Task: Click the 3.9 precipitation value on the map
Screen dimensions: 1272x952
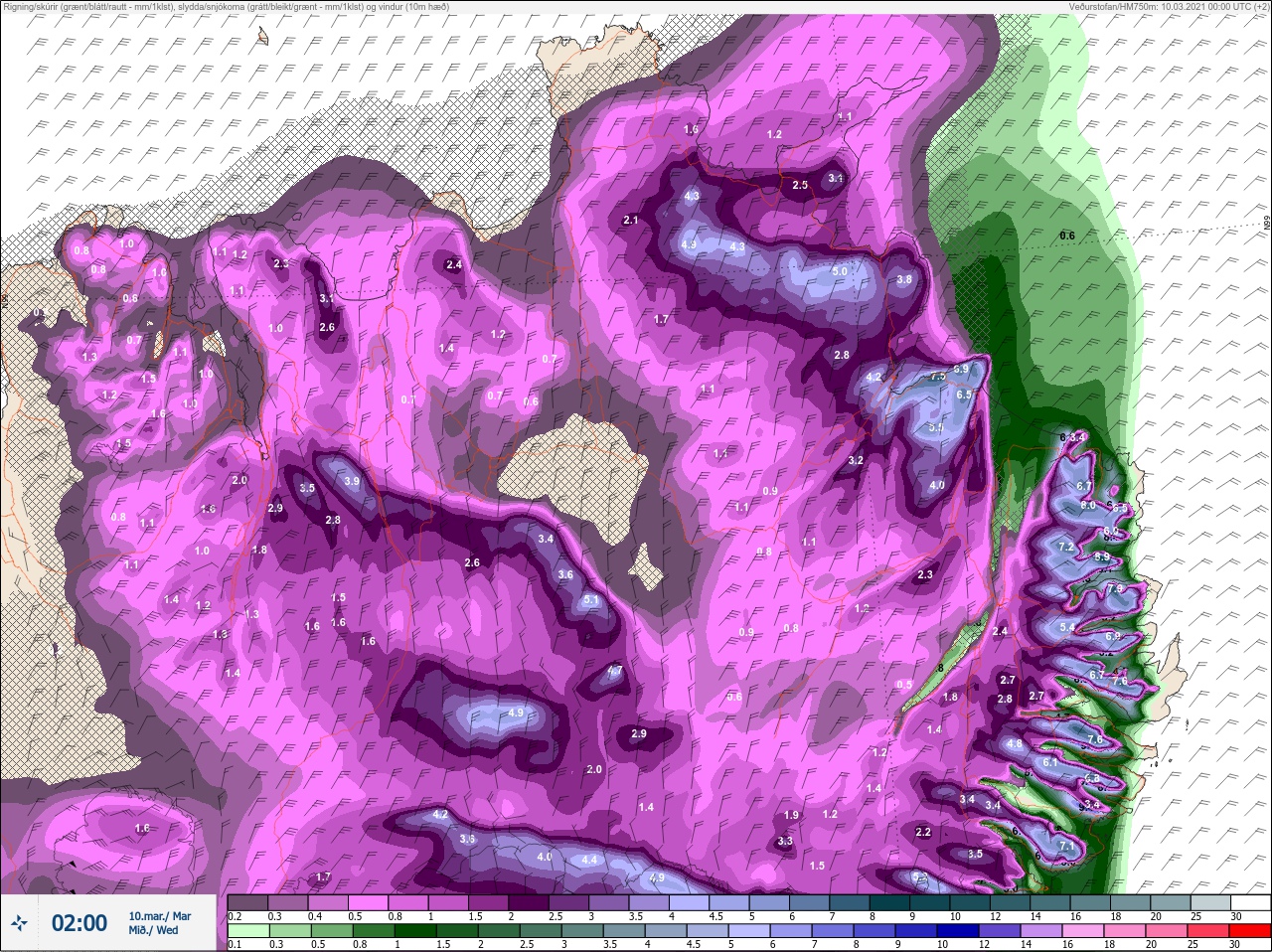Action: 351,481
